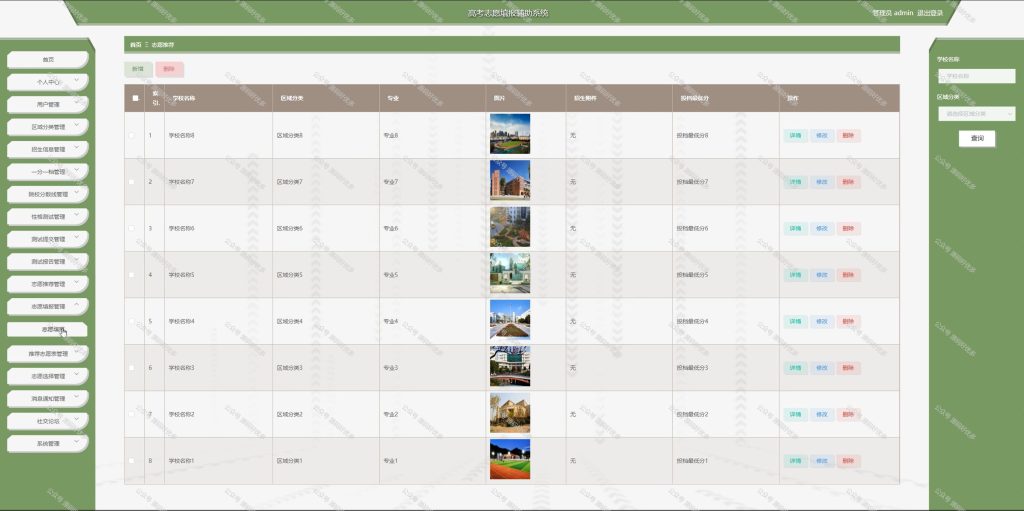Check the checkbox for row 6

[132, 368]
